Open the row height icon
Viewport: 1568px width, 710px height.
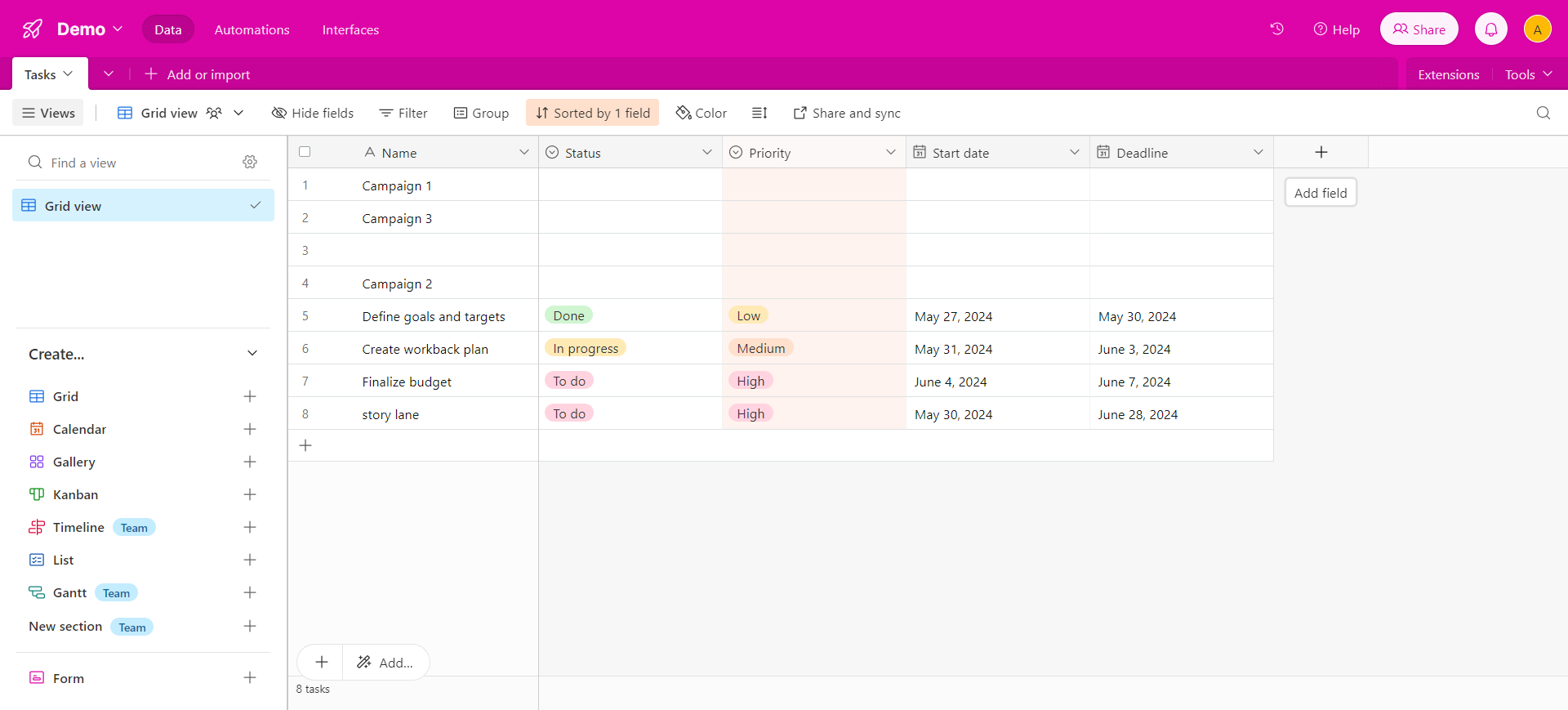[x=759, y=113]
